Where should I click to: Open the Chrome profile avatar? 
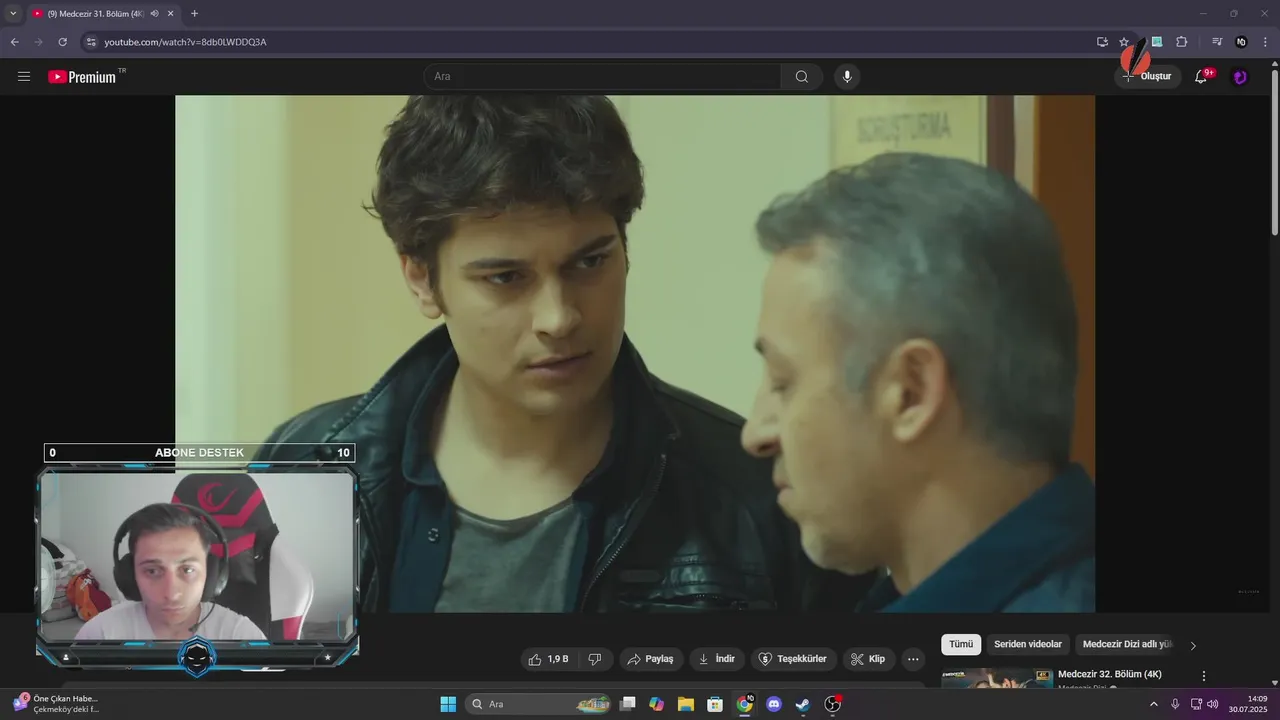[1241, 42]
